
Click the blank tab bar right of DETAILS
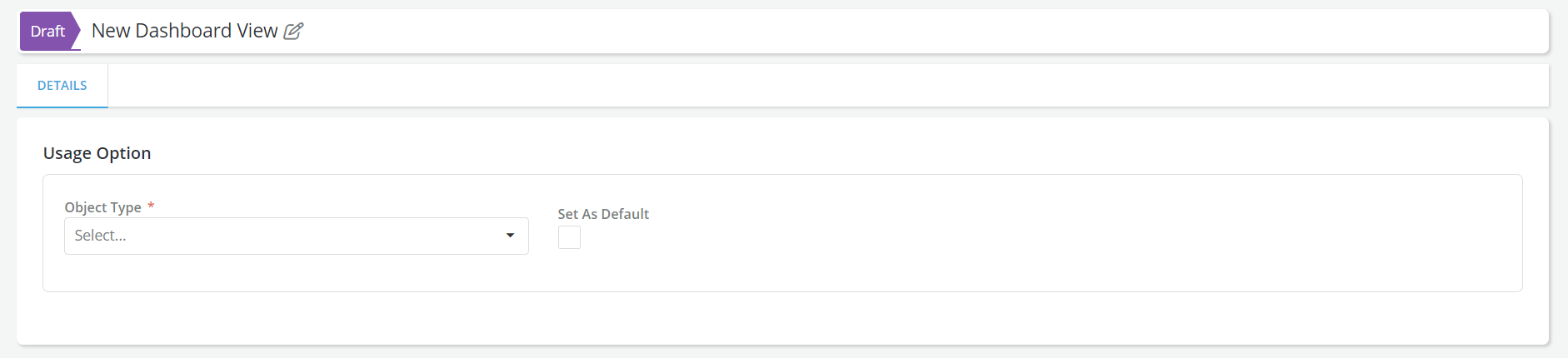[x=825, y=86]
